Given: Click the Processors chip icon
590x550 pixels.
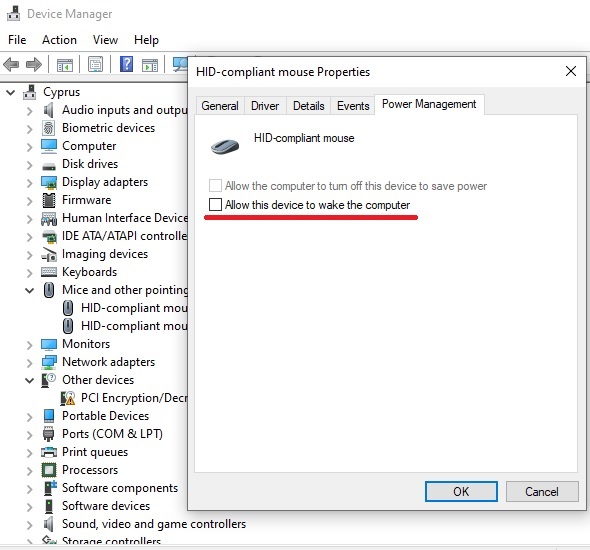Looking at the screenshot, I should point(49,470).
